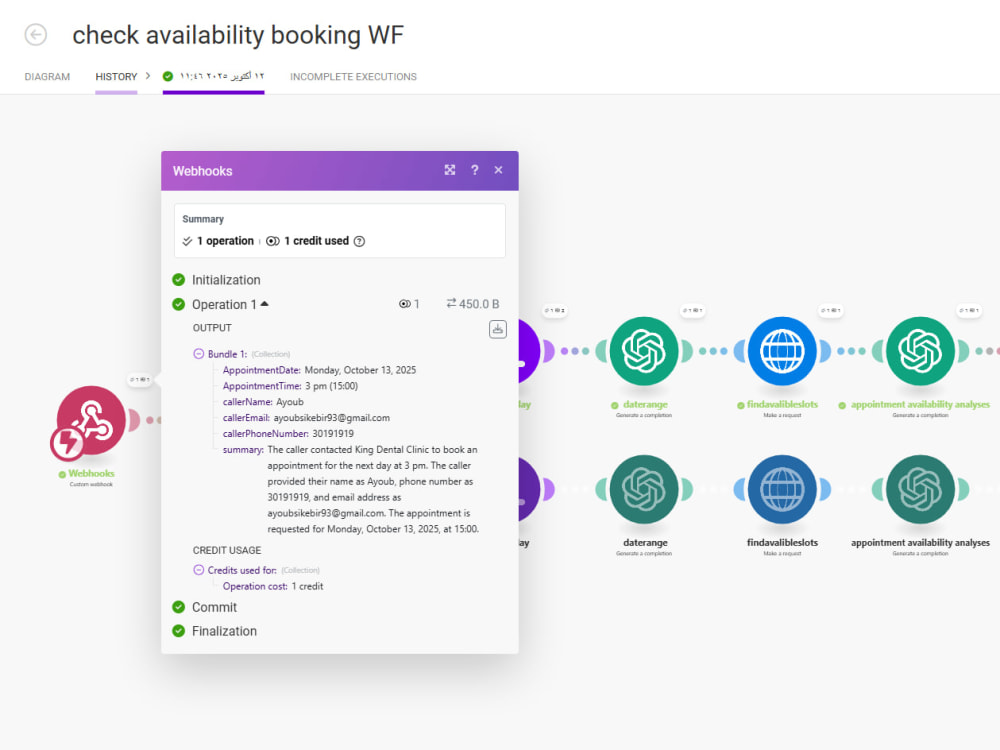
Task: Open the INCOMPLETE EXECUTIONS tab
Action: click(x=353, y=77)
